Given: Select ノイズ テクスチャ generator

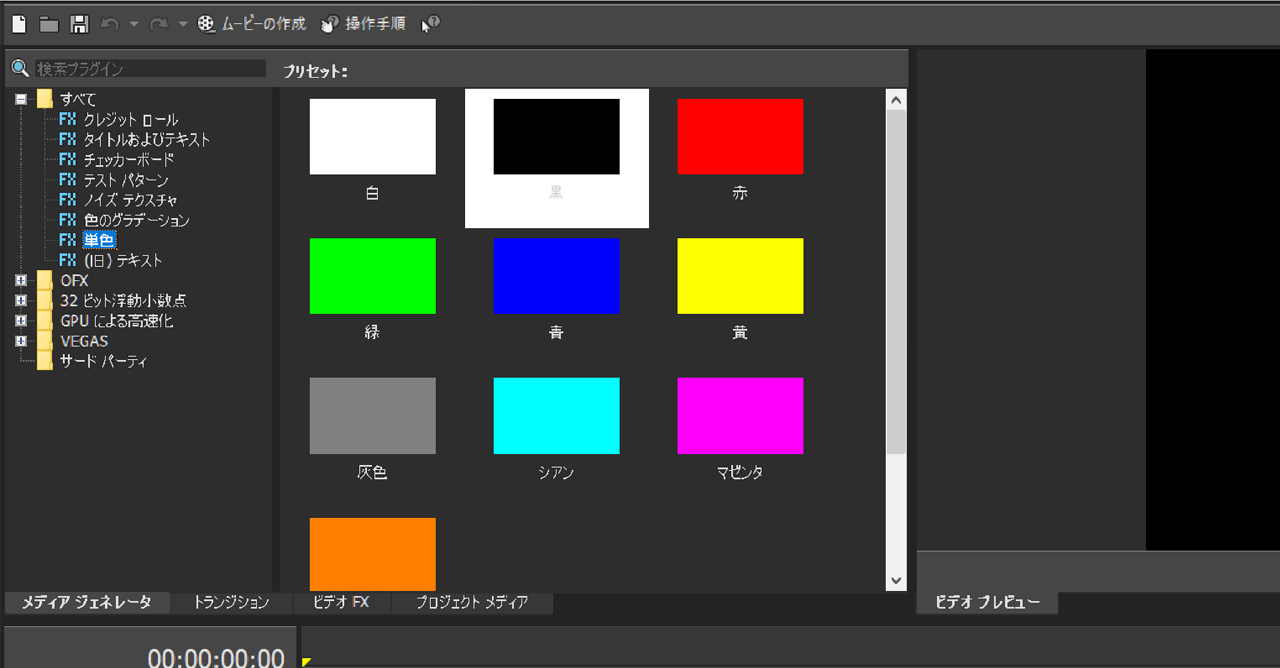Looking at the screenshot, I should [x=130, y=200].
